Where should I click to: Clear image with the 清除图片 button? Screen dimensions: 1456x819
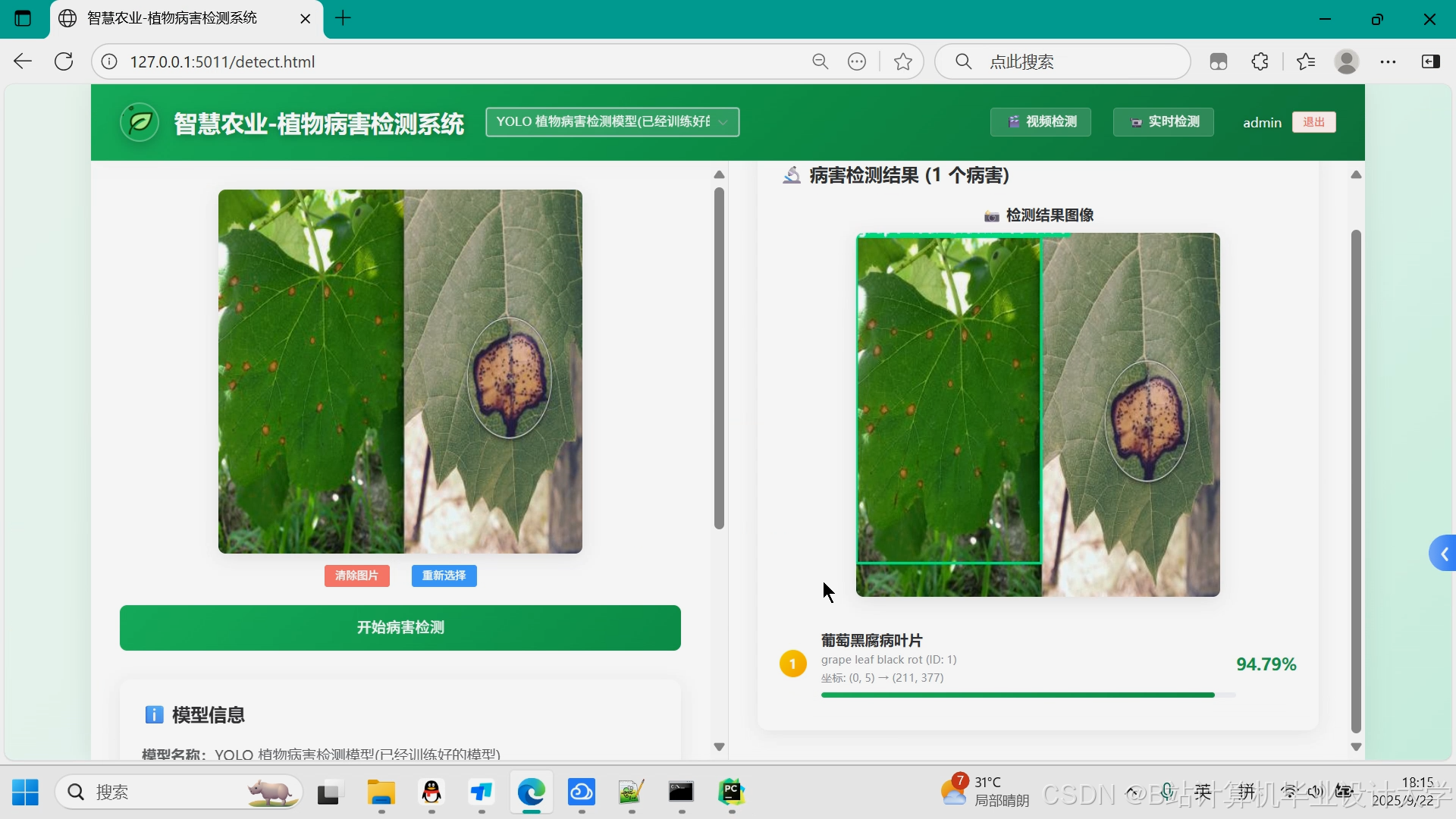pos(356,576)
